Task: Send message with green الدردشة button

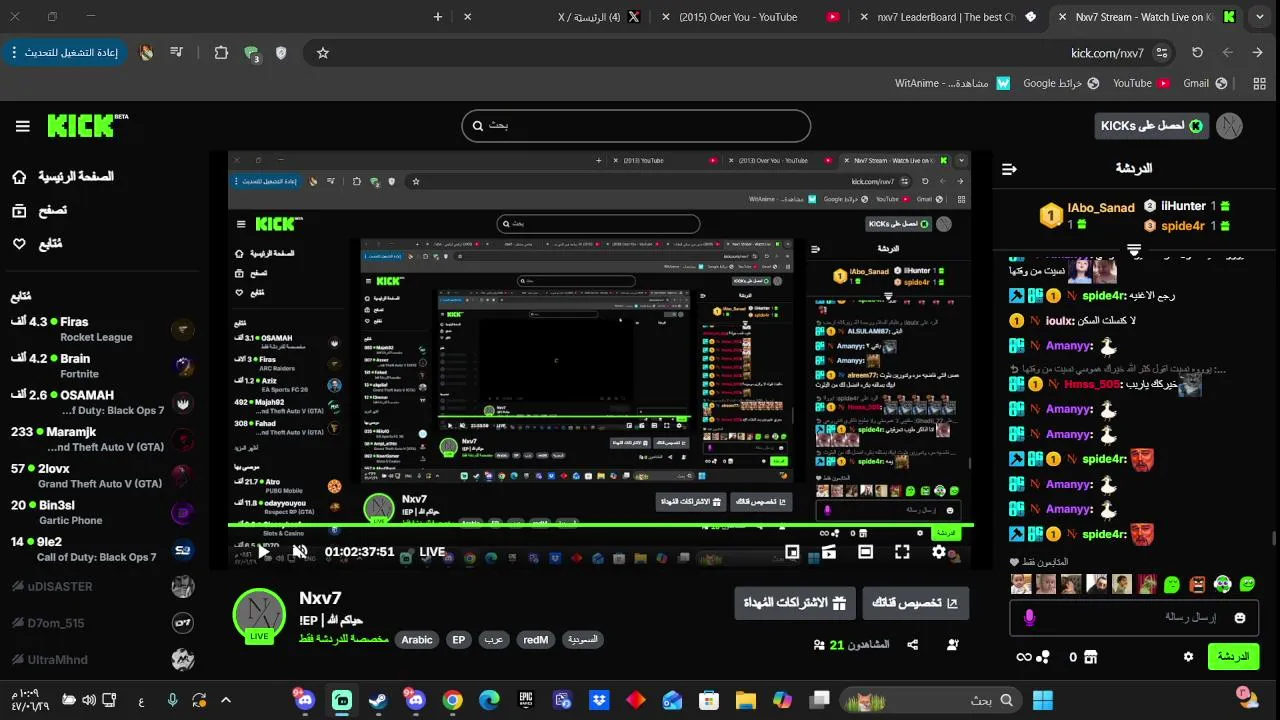Action: 1233,657
